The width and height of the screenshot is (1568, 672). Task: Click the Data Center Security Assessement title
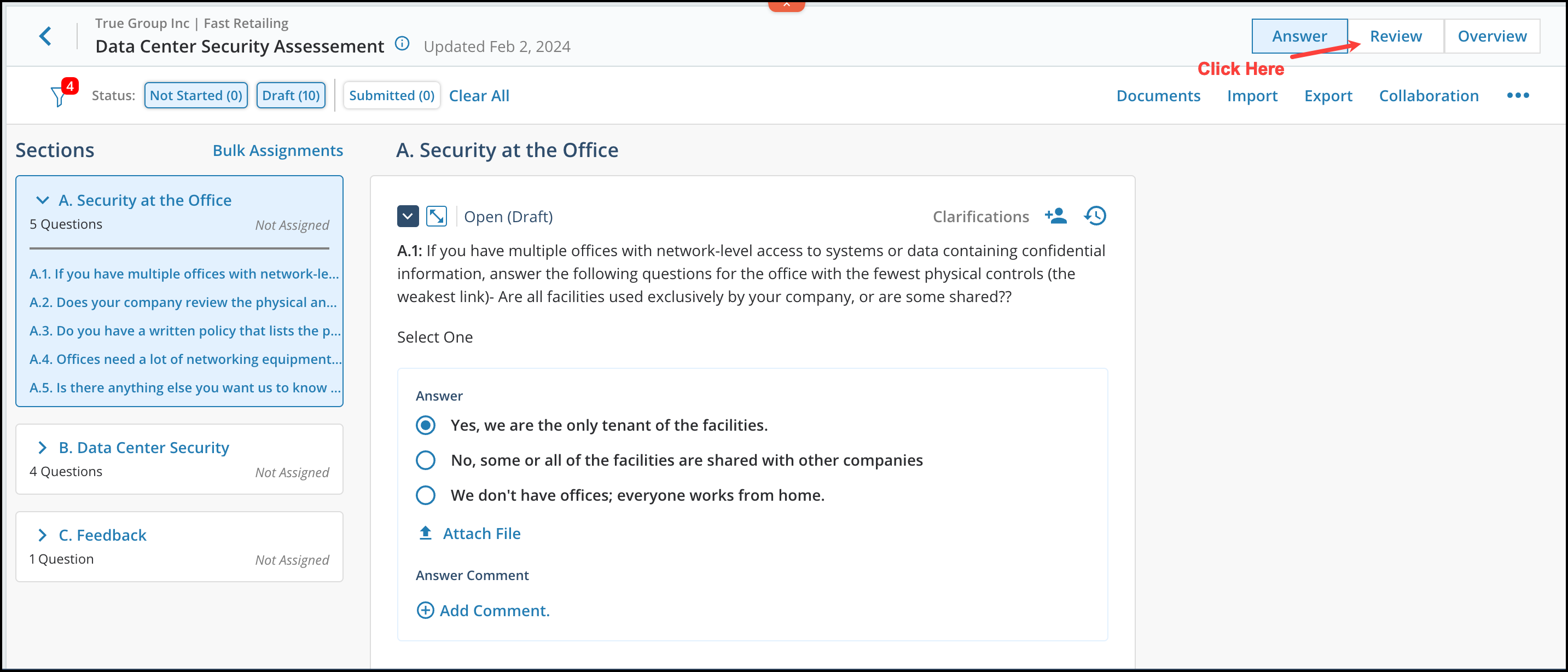pos(240,47)
